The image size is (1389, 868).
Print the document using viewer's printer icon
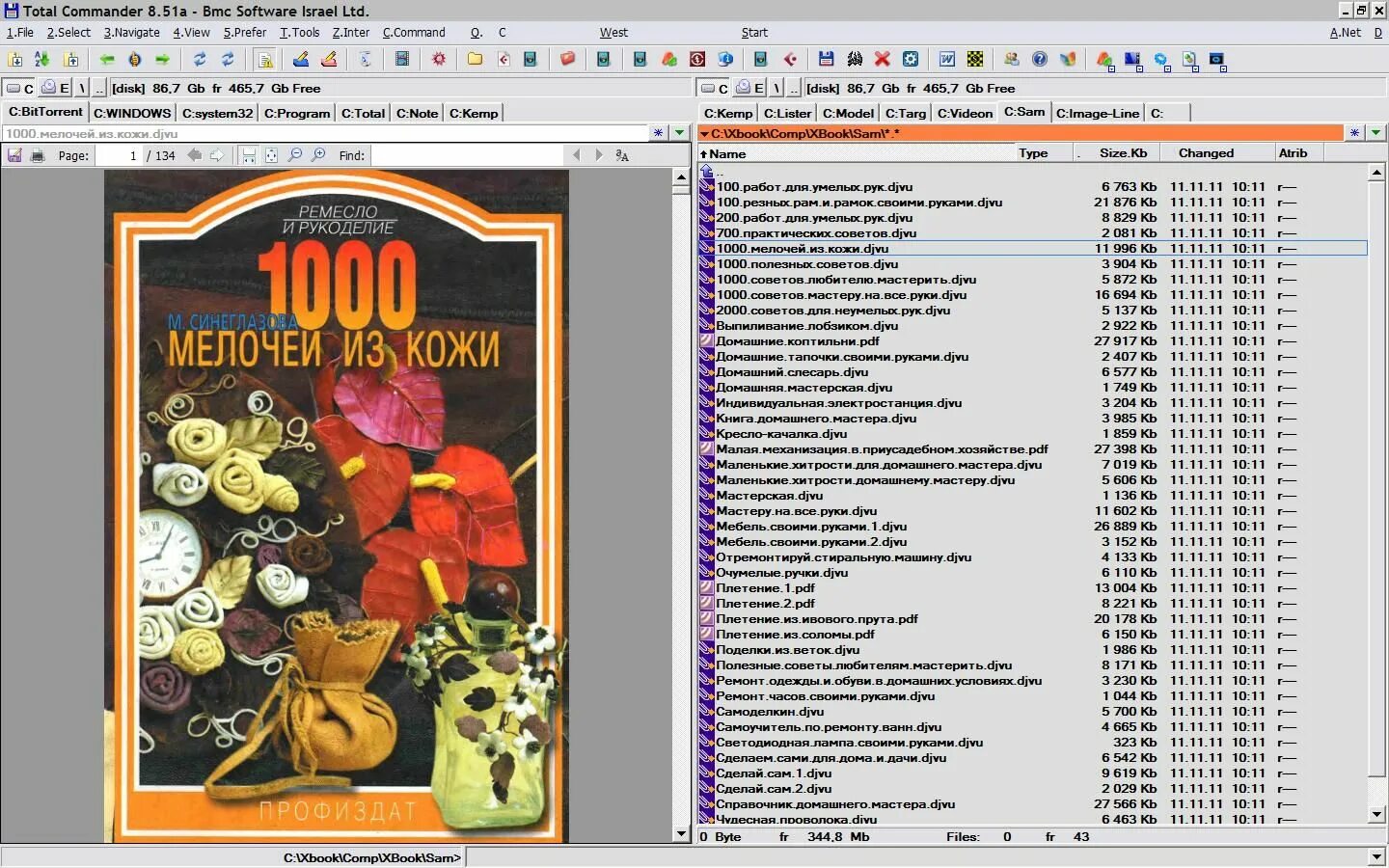pos(37,155)
